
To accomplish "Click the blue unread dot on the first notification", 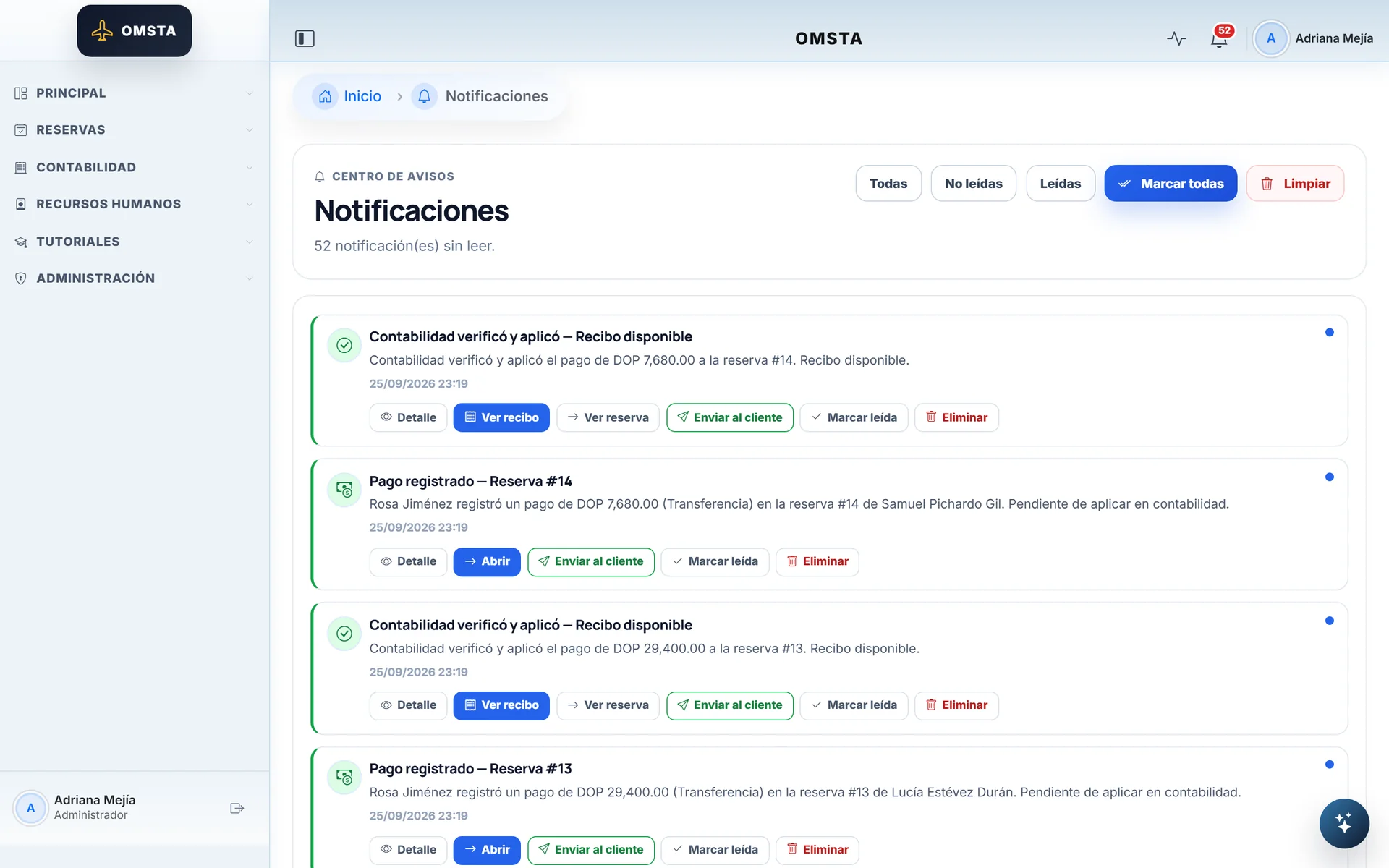I will coord(1330,333).
